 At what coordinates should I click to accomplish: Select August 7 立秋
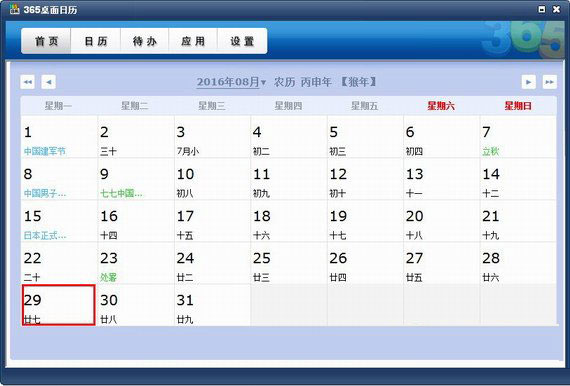[x=518, y=137]
